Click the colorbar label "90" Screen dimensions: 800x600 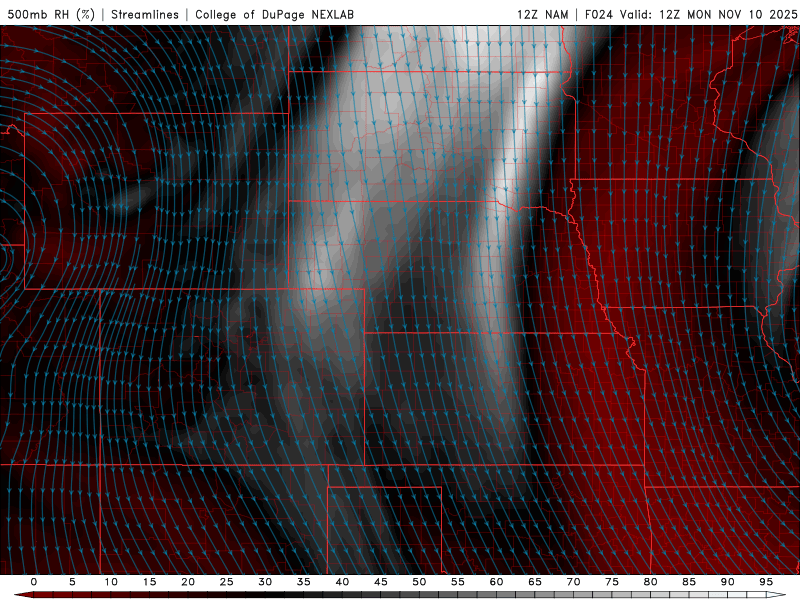pos(727,582)
